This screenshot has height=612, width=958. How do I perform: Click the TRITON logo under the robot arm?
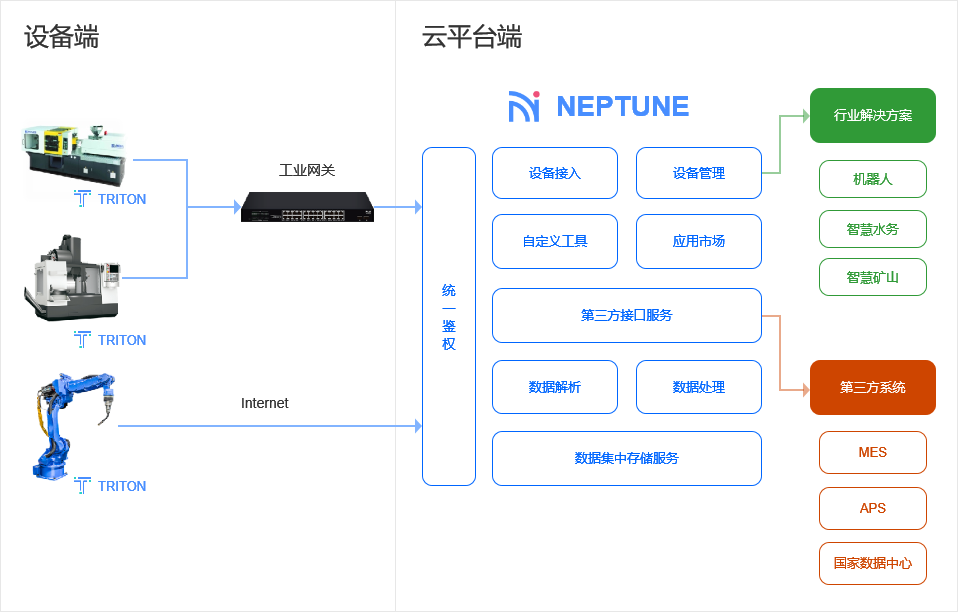click(x=110, y=486)
